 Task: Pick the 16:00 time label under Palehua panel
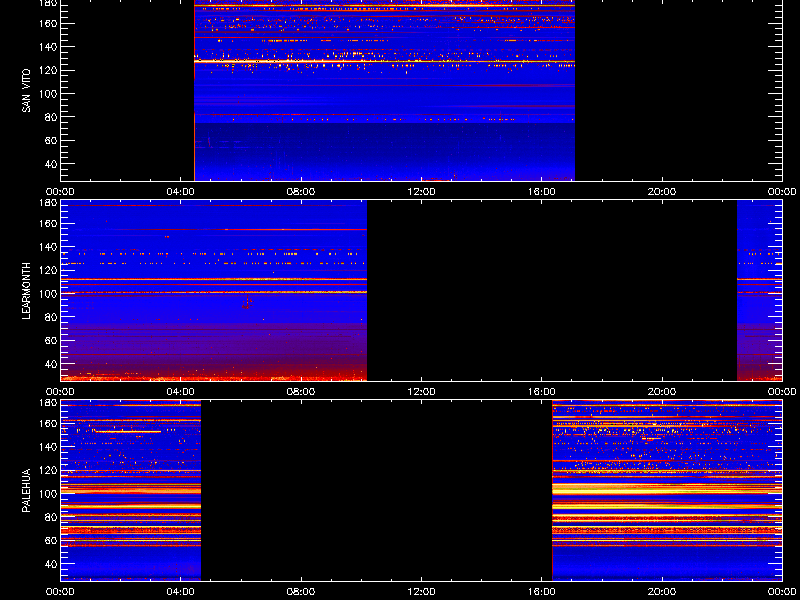[542, 592]
